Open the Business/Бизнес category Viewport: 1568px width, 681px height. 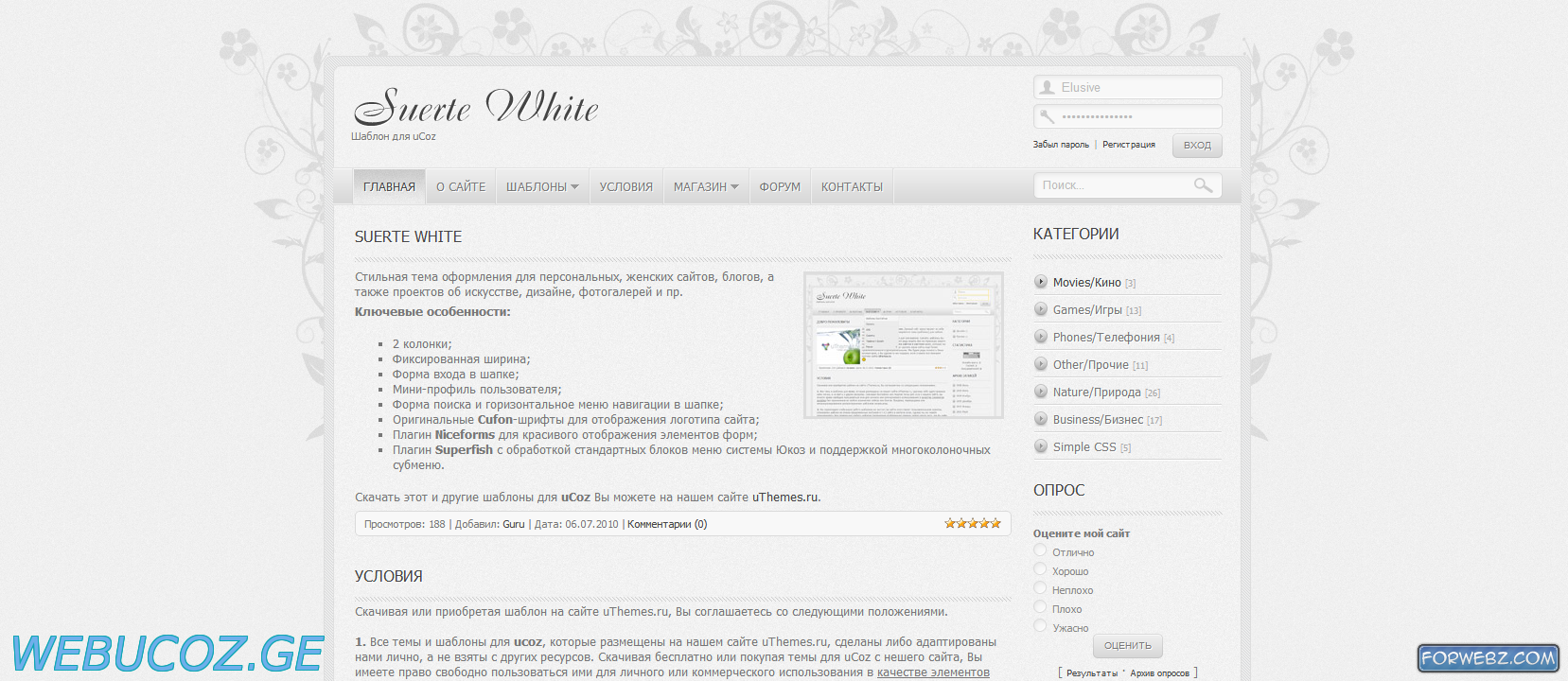coord(1098,419)
